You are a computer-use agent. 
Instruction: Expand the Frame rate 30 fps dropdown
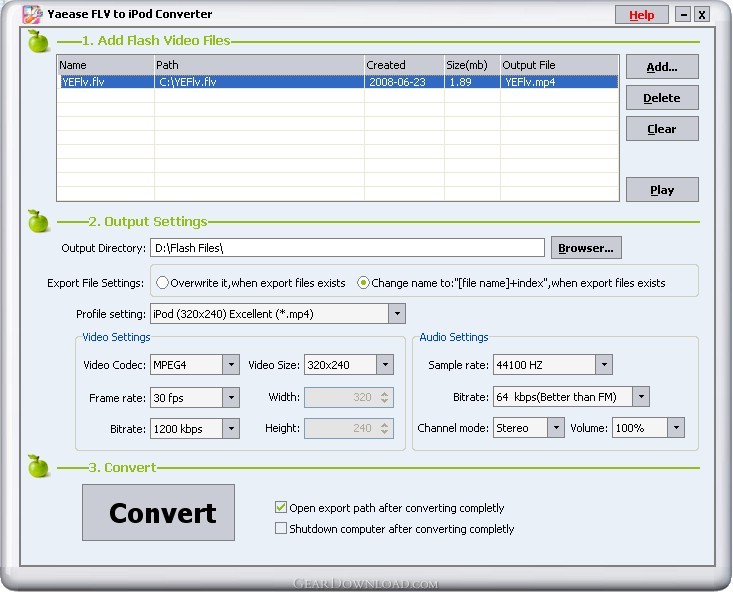click(x=231, y=397)
